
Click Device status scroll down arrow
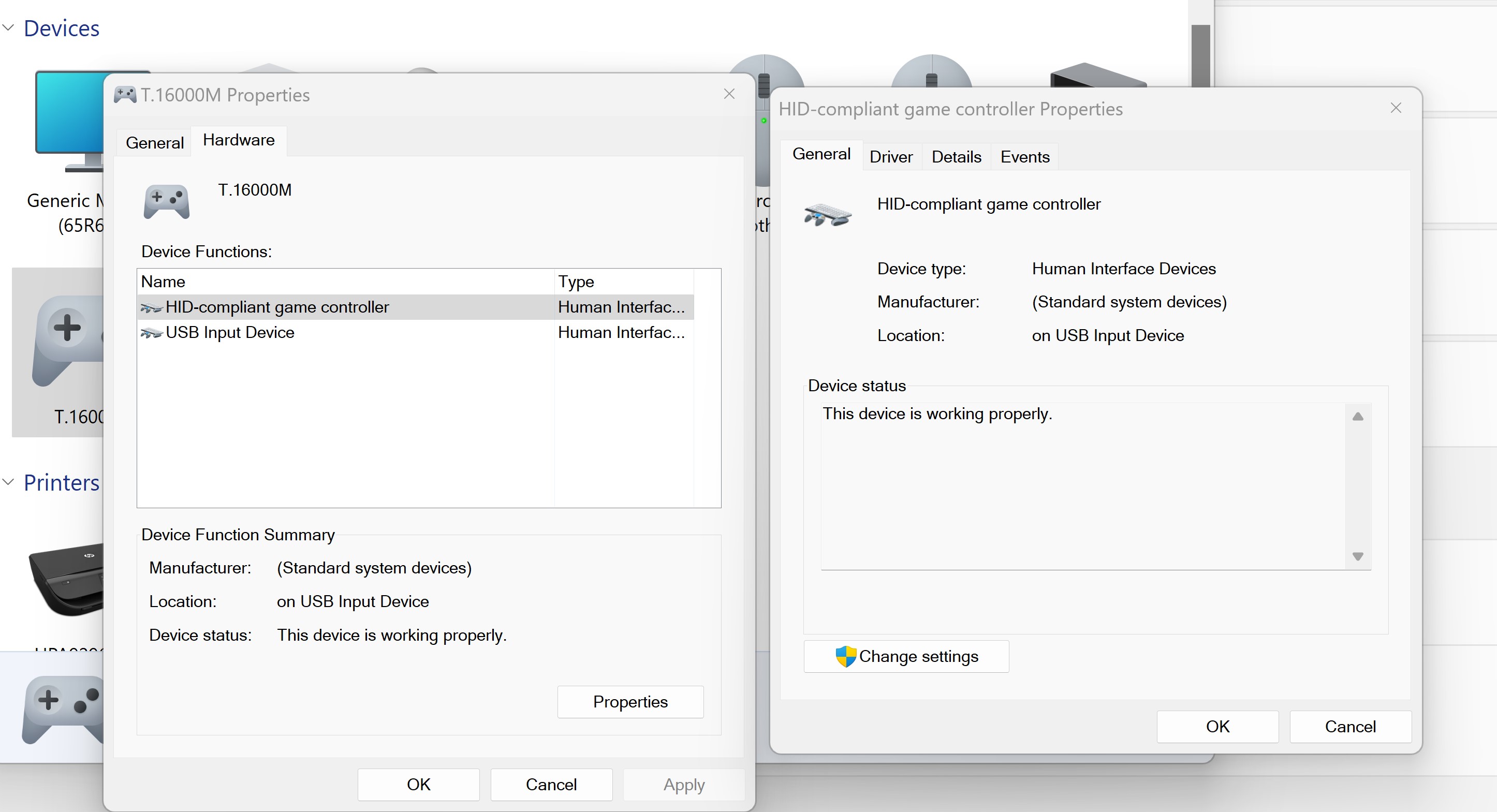point(1358,556)
